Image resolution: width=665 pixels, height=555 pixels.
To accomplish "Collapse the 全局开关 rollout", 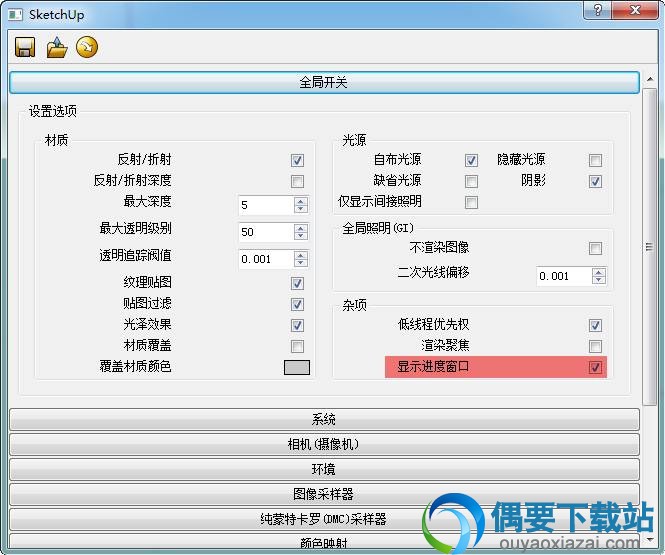I will (x=324, y=82).
